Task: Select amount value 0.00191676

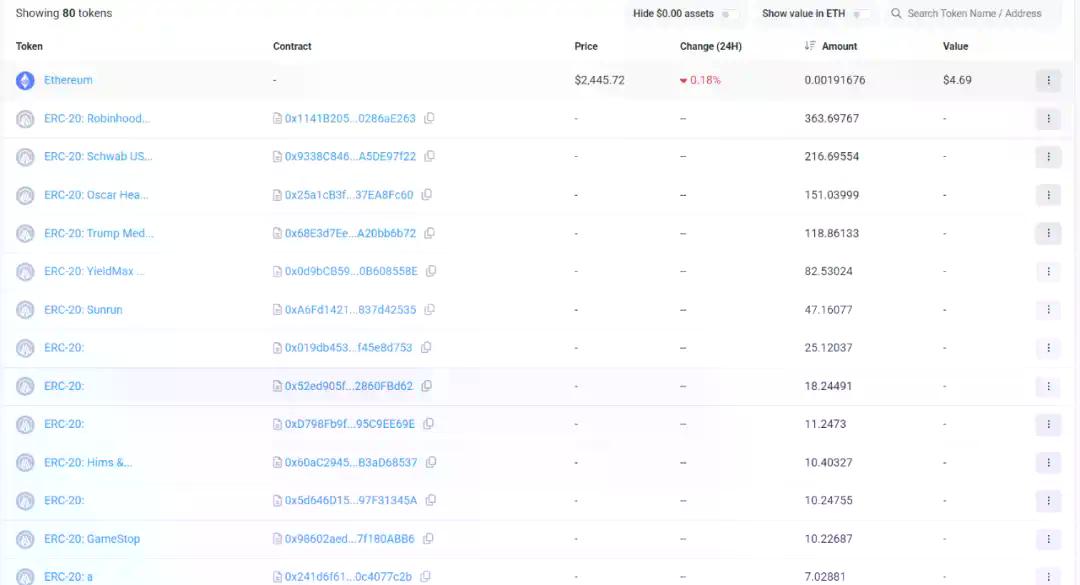Action: [835, 80]
